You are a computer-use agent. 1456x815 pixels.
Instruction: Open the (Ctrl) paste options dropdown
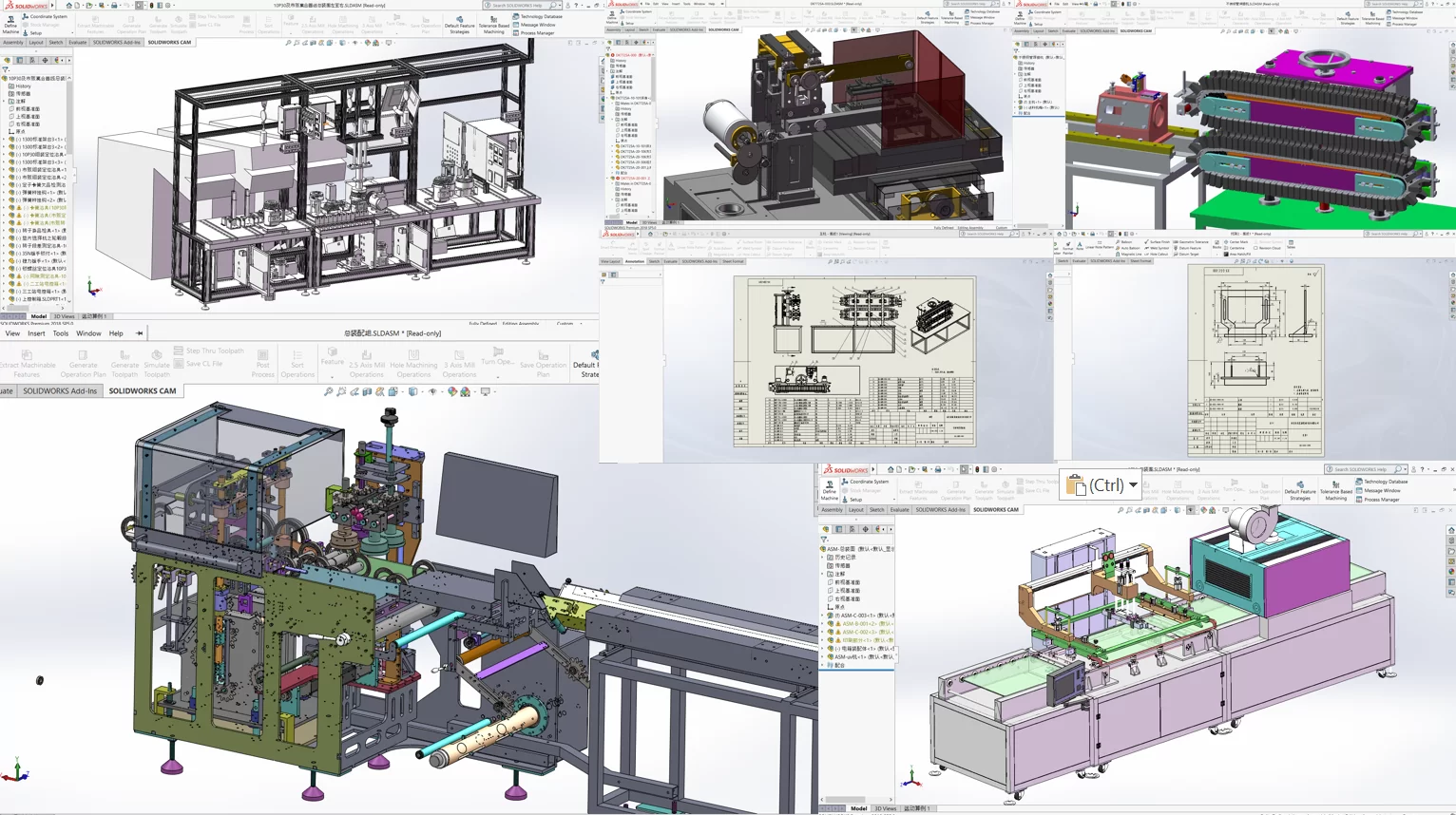(1133, 485)
